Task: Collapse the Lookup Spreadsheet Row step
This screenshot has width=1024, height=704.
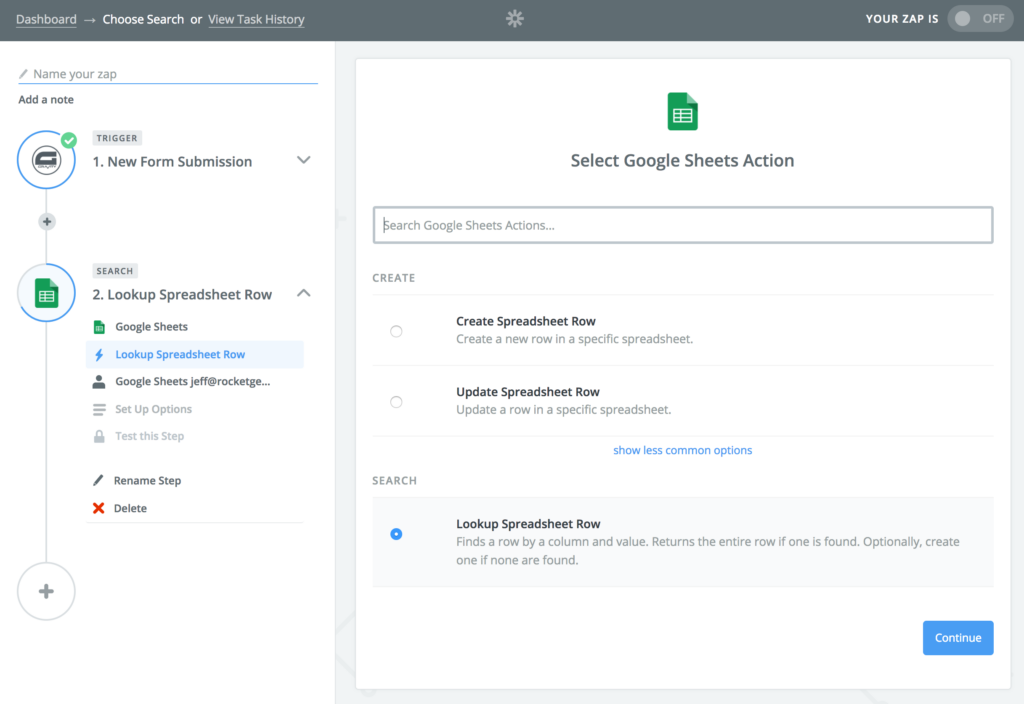Action: (304, 293)
